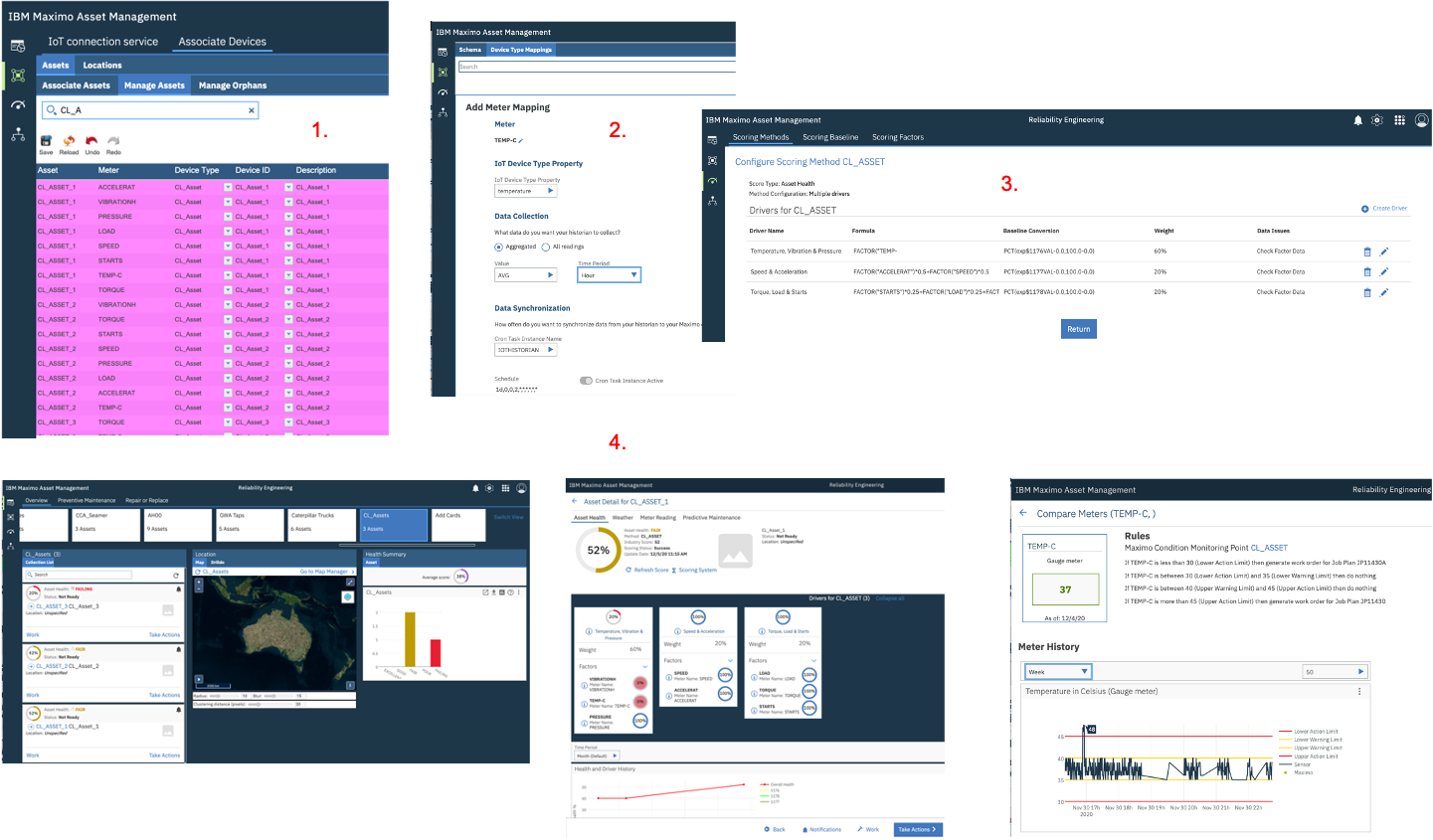
Task: Switch to Schema tab
Action: tap(470, 50)
